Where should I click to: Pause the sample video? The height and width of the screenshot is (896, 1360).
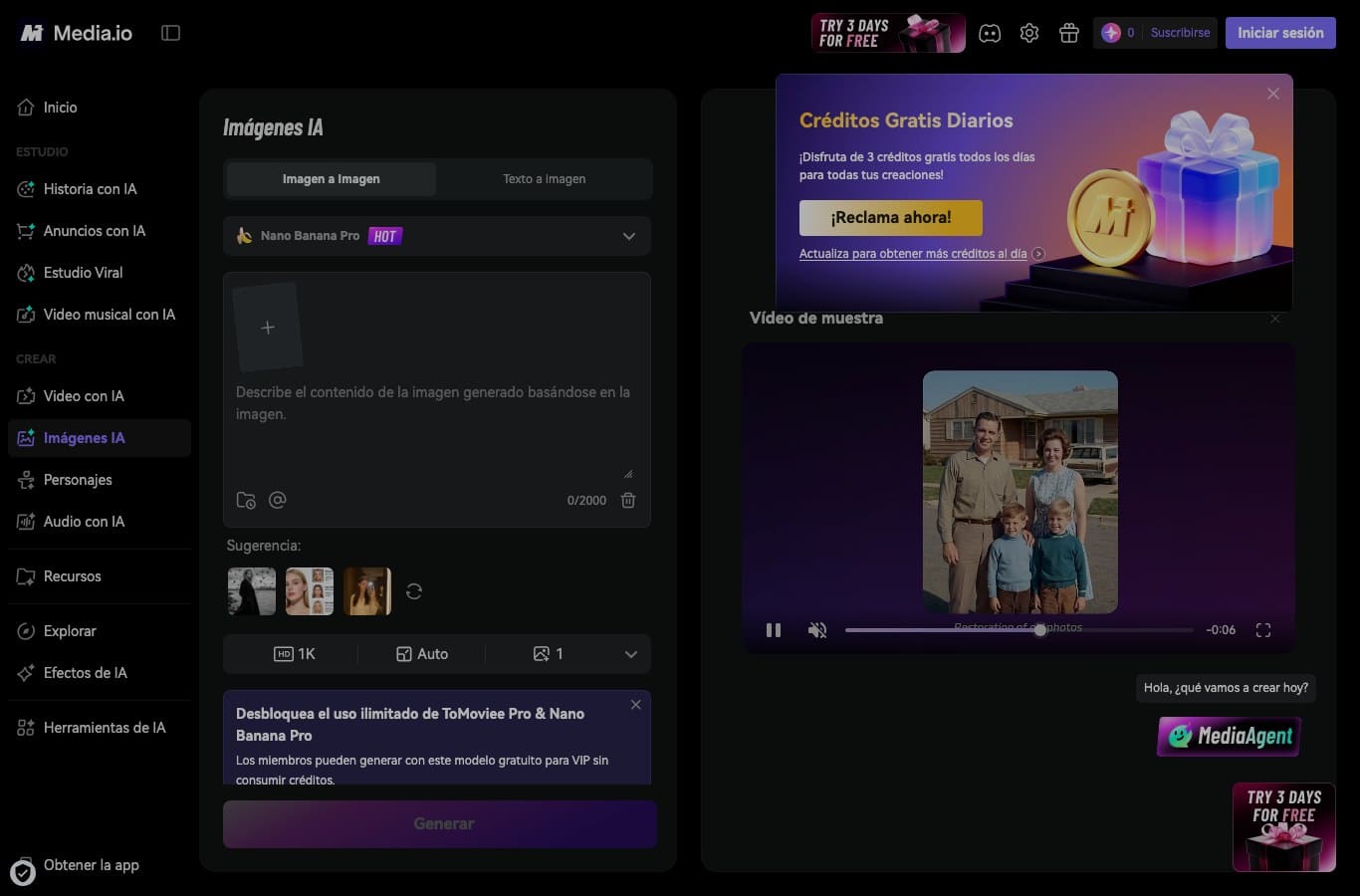pos(774,630)
